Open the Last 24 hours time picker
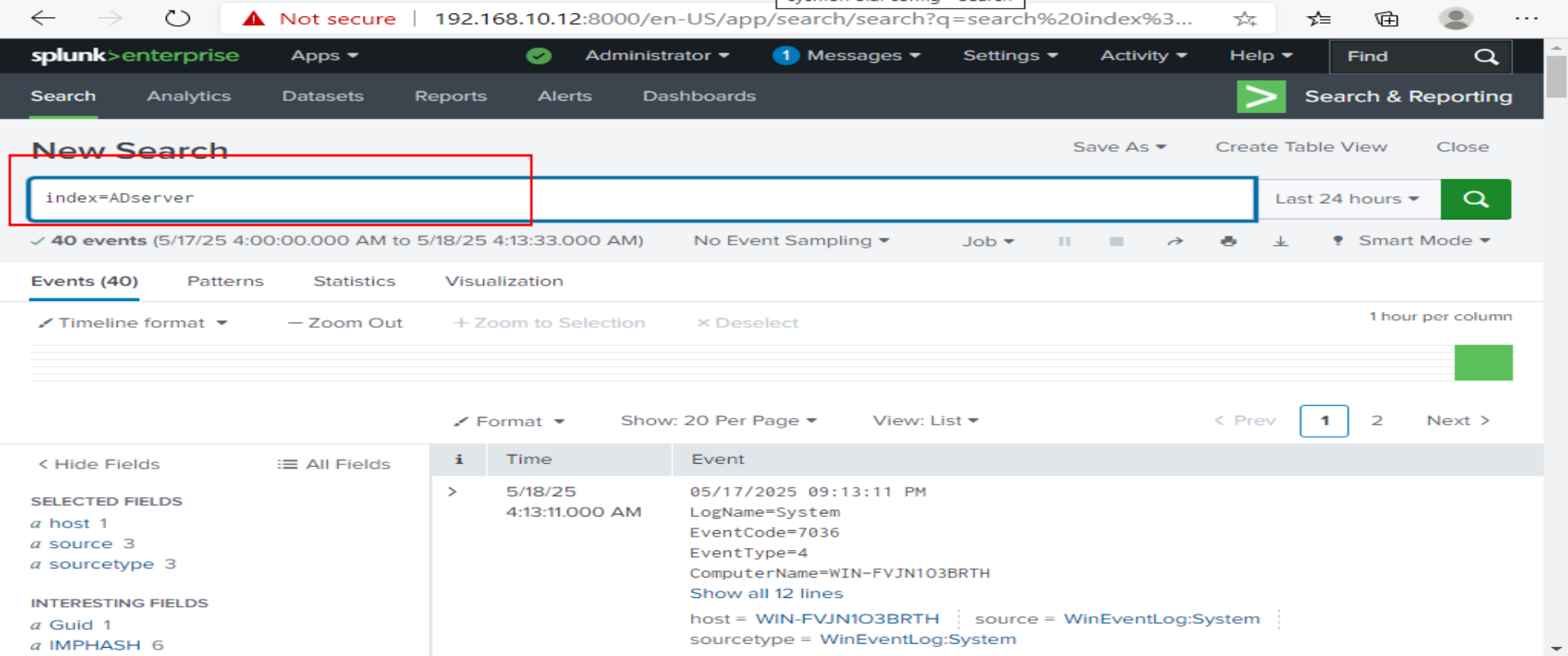This screenshot has width=1568, height=656. pos(1347,199)
